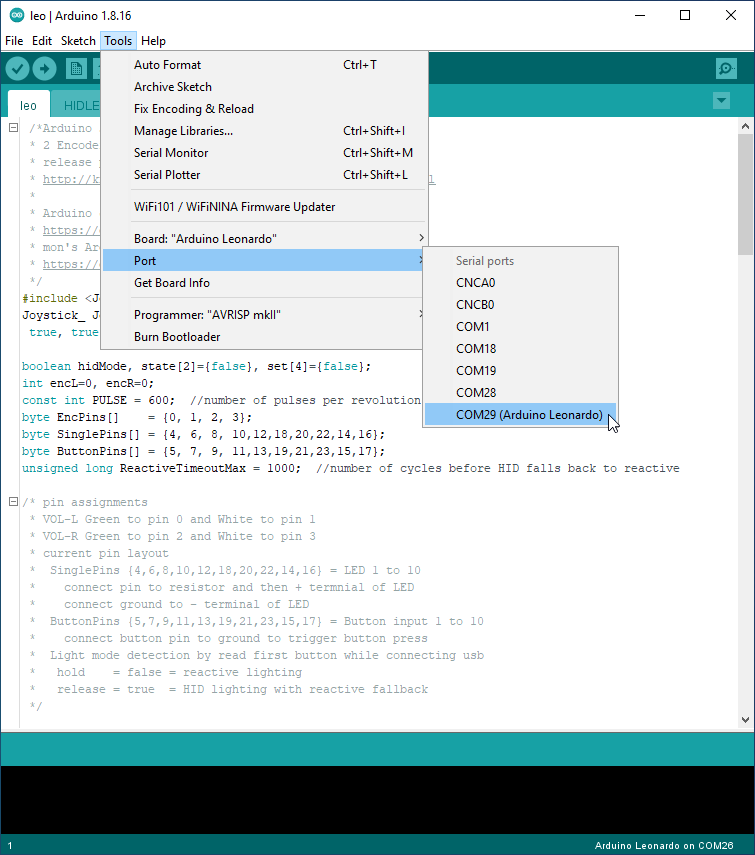Viewport: 755px width, 855px height.
Task: Click the 'boolean hidMode' code line
Action: 196,366
